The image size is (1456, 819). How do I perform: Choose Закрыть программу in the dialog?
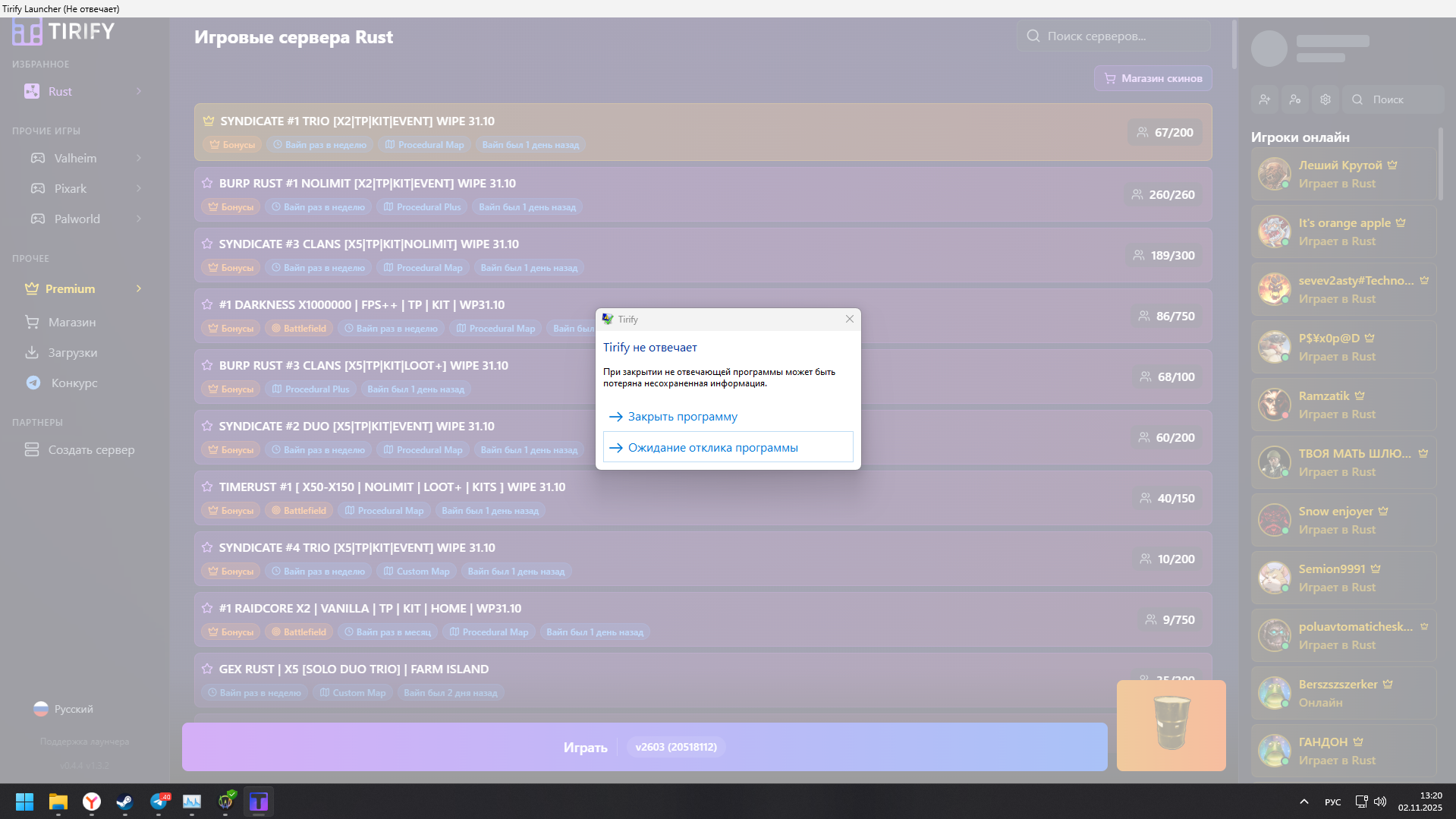682,417
